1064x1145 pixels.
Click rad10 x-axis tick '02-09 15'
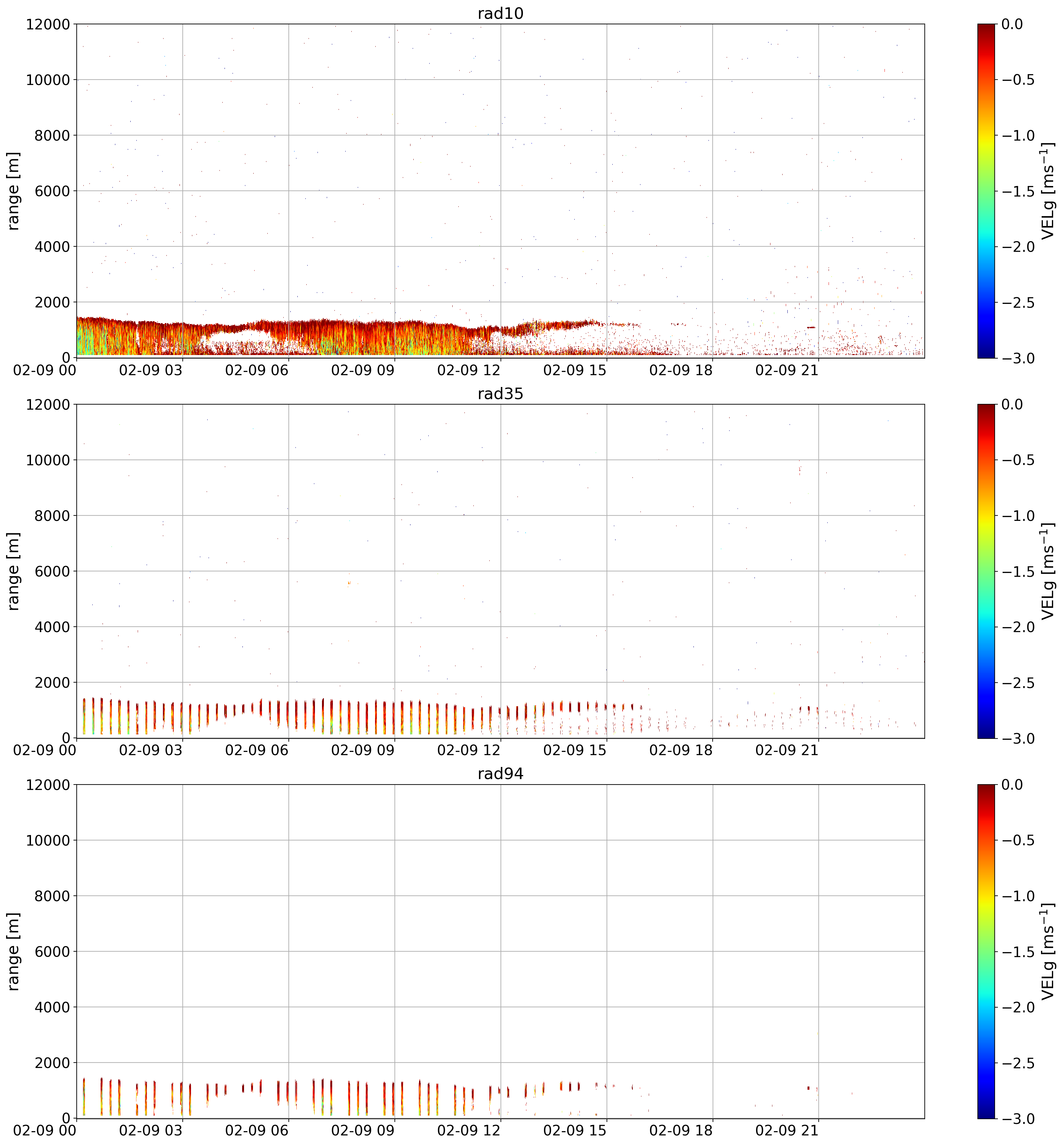pos(575,370)
